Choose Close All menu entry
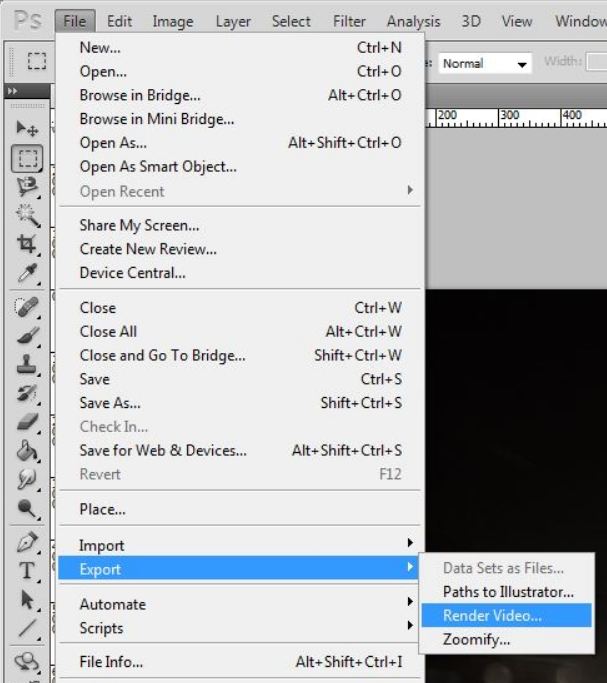This screenshot has width=607, height=683. (241, 331)
